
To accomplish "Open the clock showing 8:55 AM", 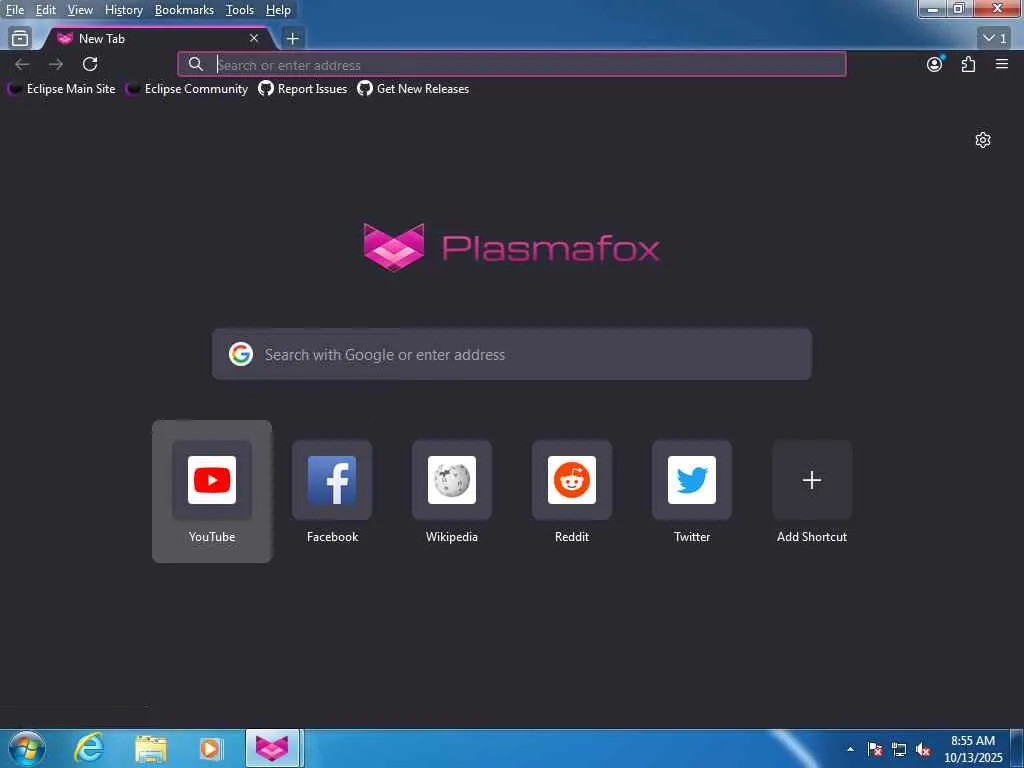I will tap(973, 749).
